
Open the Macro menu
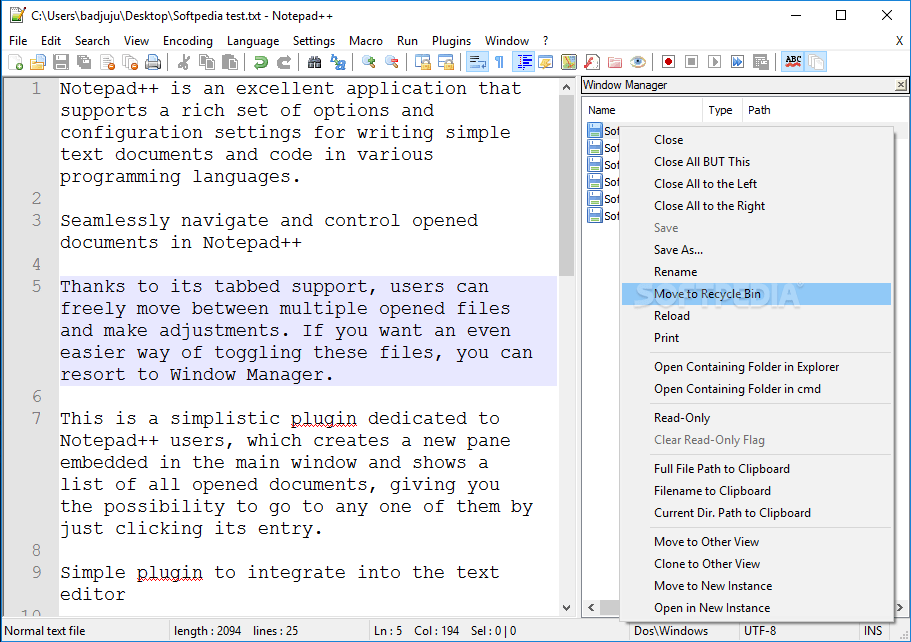click(x=365, y=41)
